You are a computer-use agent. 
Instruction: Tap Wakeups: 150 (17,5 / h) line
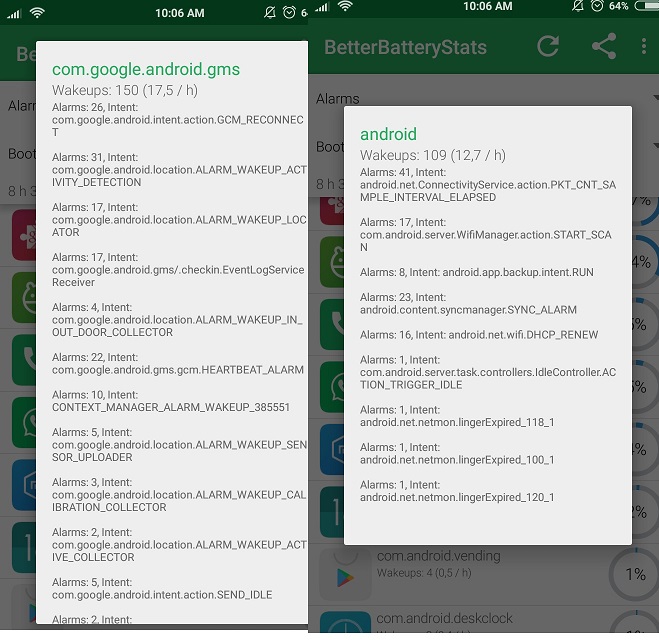tap(125, 90)
